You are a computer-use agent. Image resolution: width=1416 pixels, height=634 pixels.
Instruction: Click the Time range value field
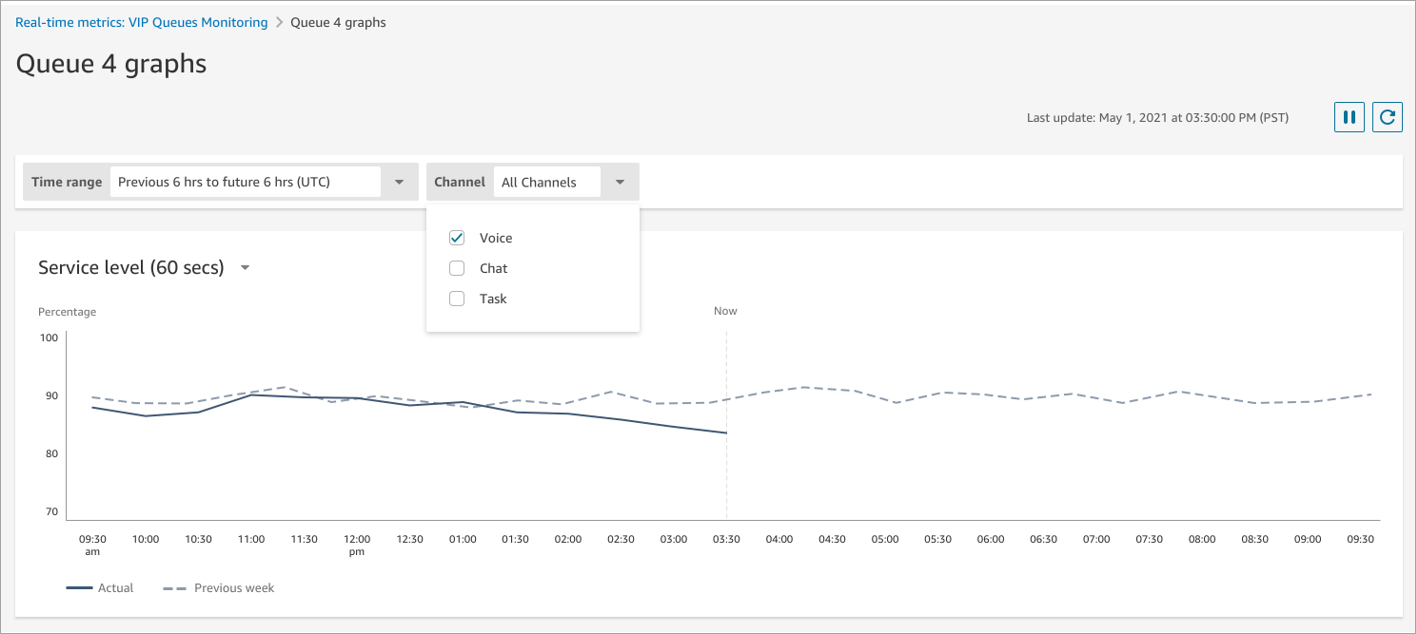click(x=245, y=182)
